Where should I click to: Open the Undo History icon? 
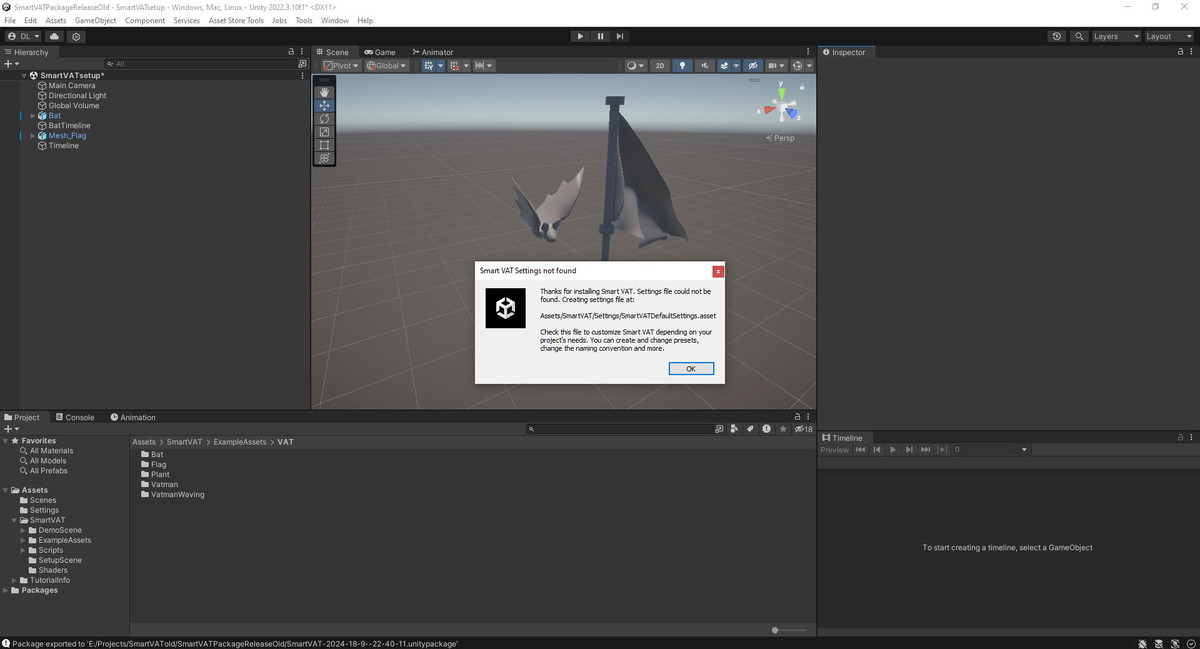pos(1057,37)
